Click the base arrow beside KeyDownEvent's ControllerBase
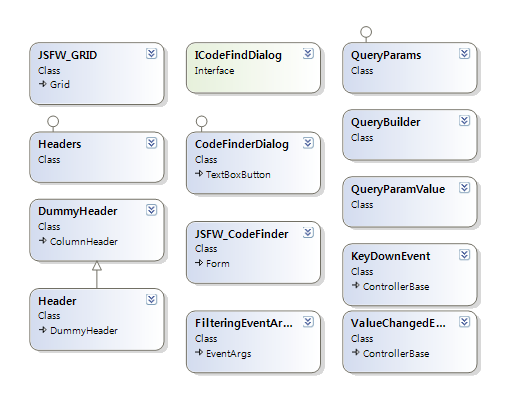 [x=356, y=286]
